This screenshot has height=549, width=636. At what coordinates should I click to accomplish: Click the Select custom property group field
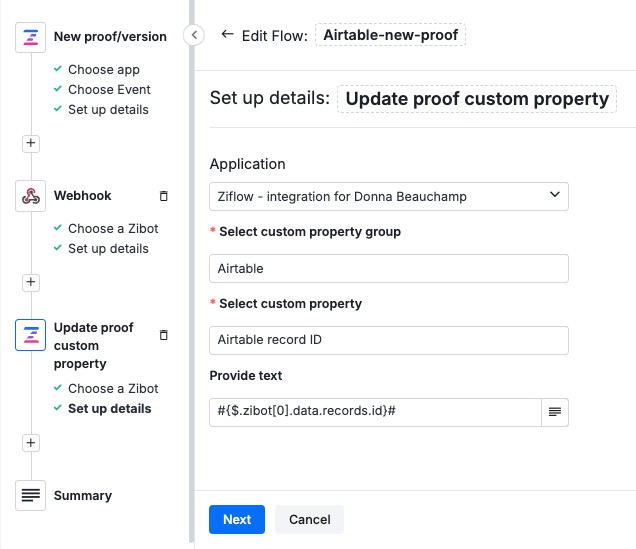[389, 268]
